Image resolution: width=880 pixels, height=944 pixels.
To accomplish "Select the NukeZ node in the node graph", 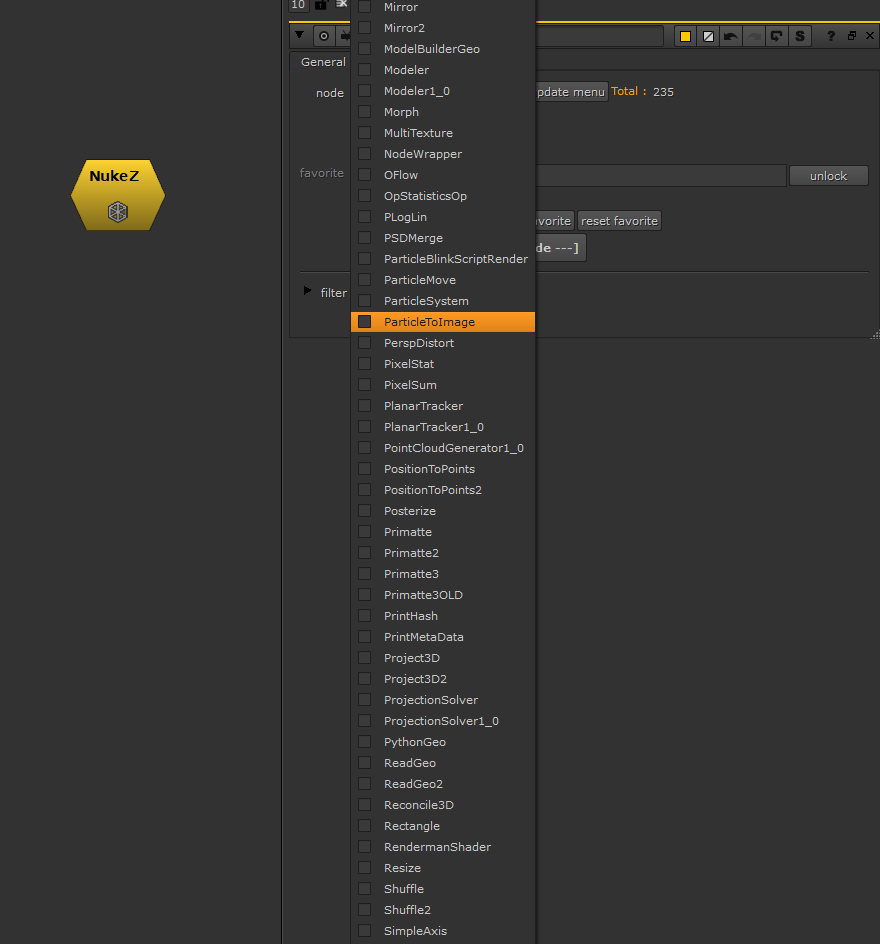I will 117,194.
